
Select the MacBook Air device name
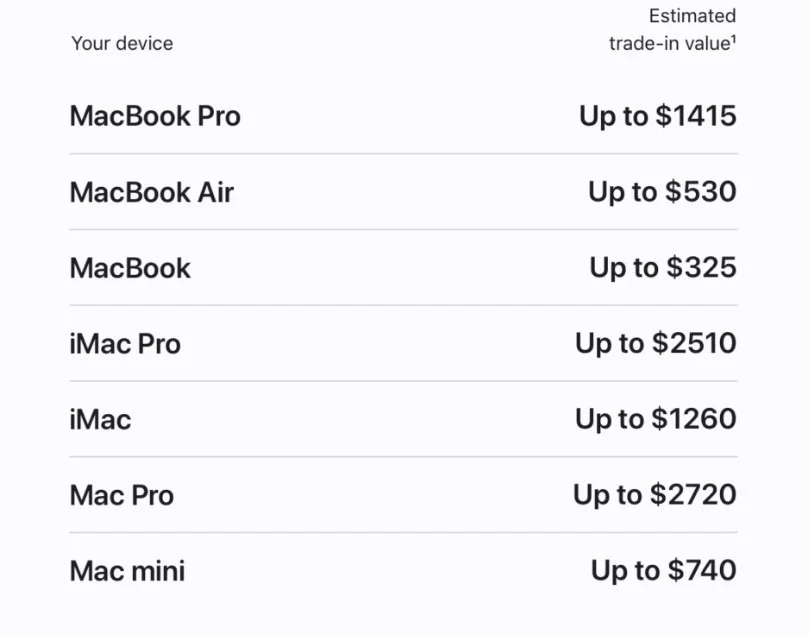click(152, 192)
